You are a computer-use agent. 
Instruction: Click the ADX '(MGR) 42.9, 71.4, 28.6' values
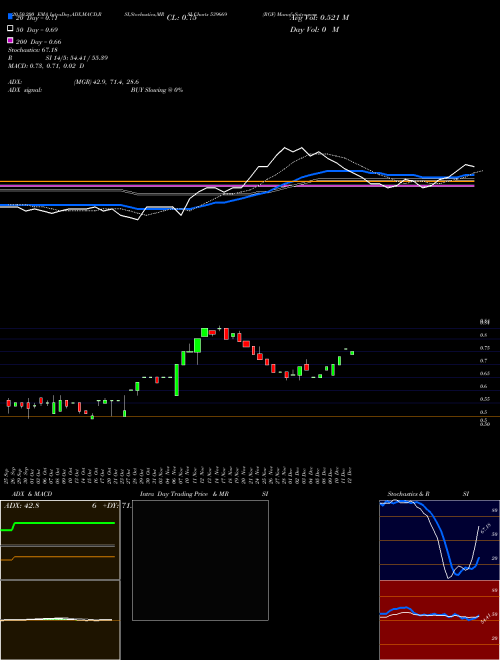tap(106, 82)
